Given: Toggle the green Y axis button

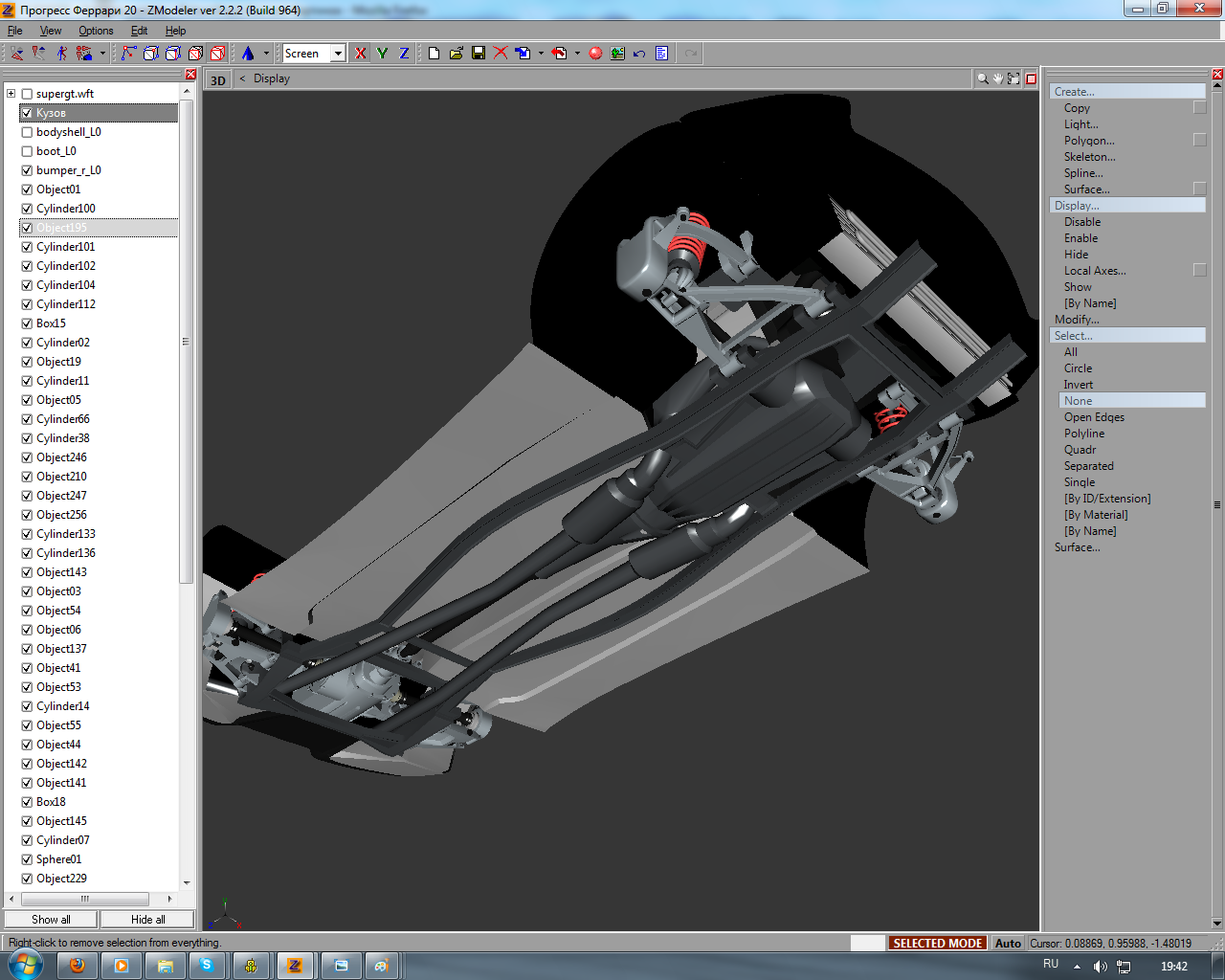Looking at the screenshot, I should (382, 54).
